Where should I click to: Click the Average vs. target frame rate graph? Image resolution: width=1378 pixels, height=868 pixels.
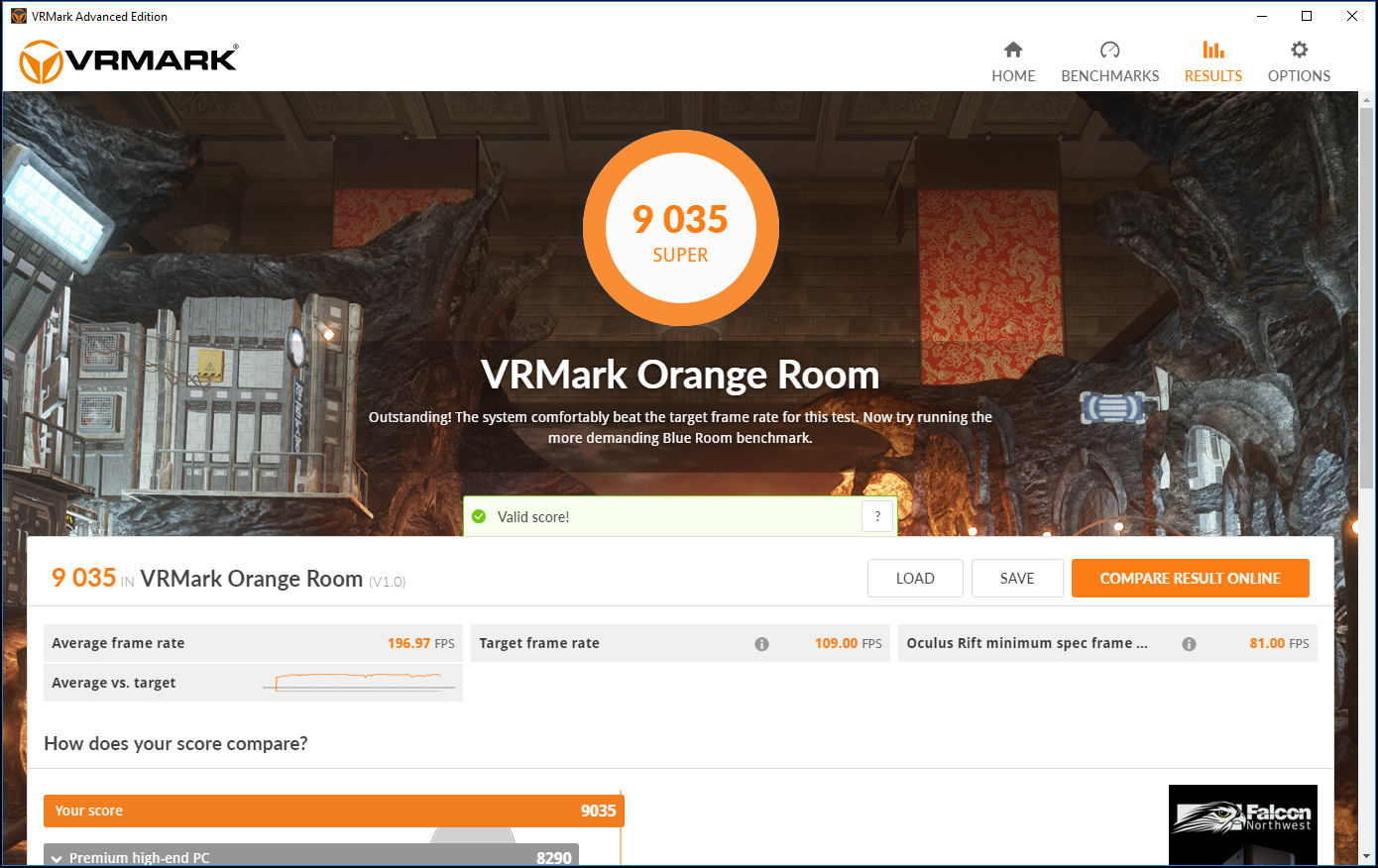point(359,682)
